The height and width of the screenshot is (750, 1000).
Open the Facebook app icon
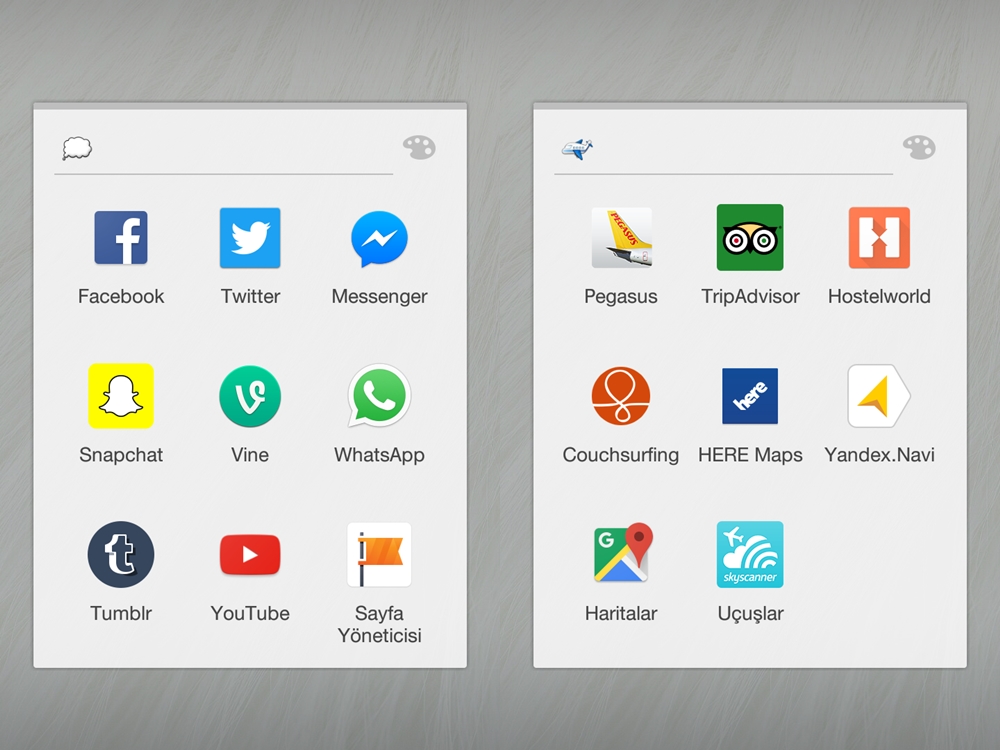point(121,237)
